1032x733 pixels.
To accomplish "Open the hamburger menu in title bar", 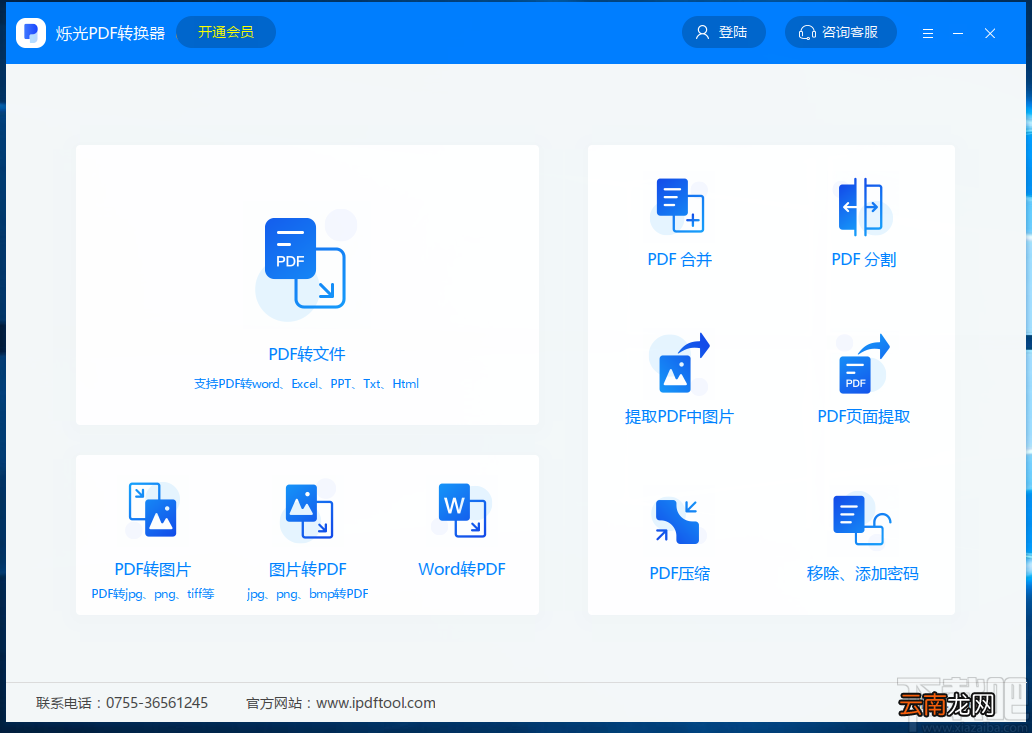I will pos(928,33).
